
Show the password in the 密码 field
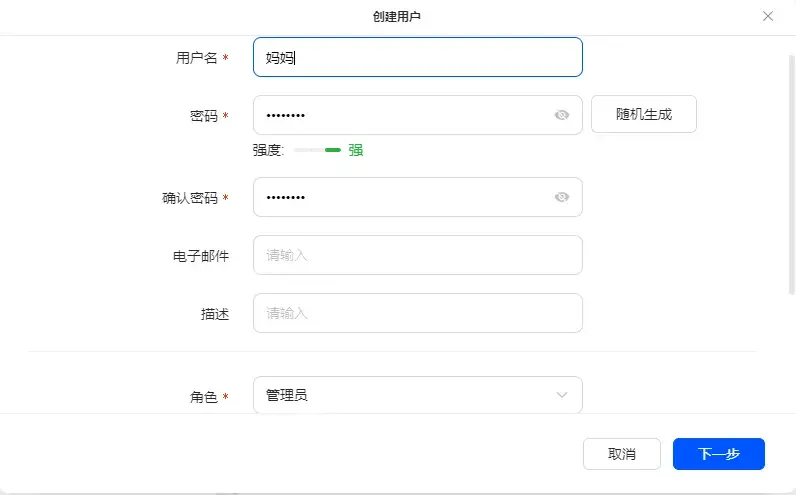pyautogui.click(x=562, y=115)
